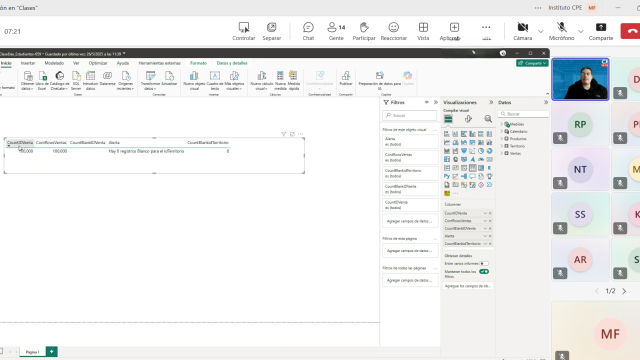Click the green Compartir button in Power BI
This screenshot has width=640, height=360.
[532, 63]
